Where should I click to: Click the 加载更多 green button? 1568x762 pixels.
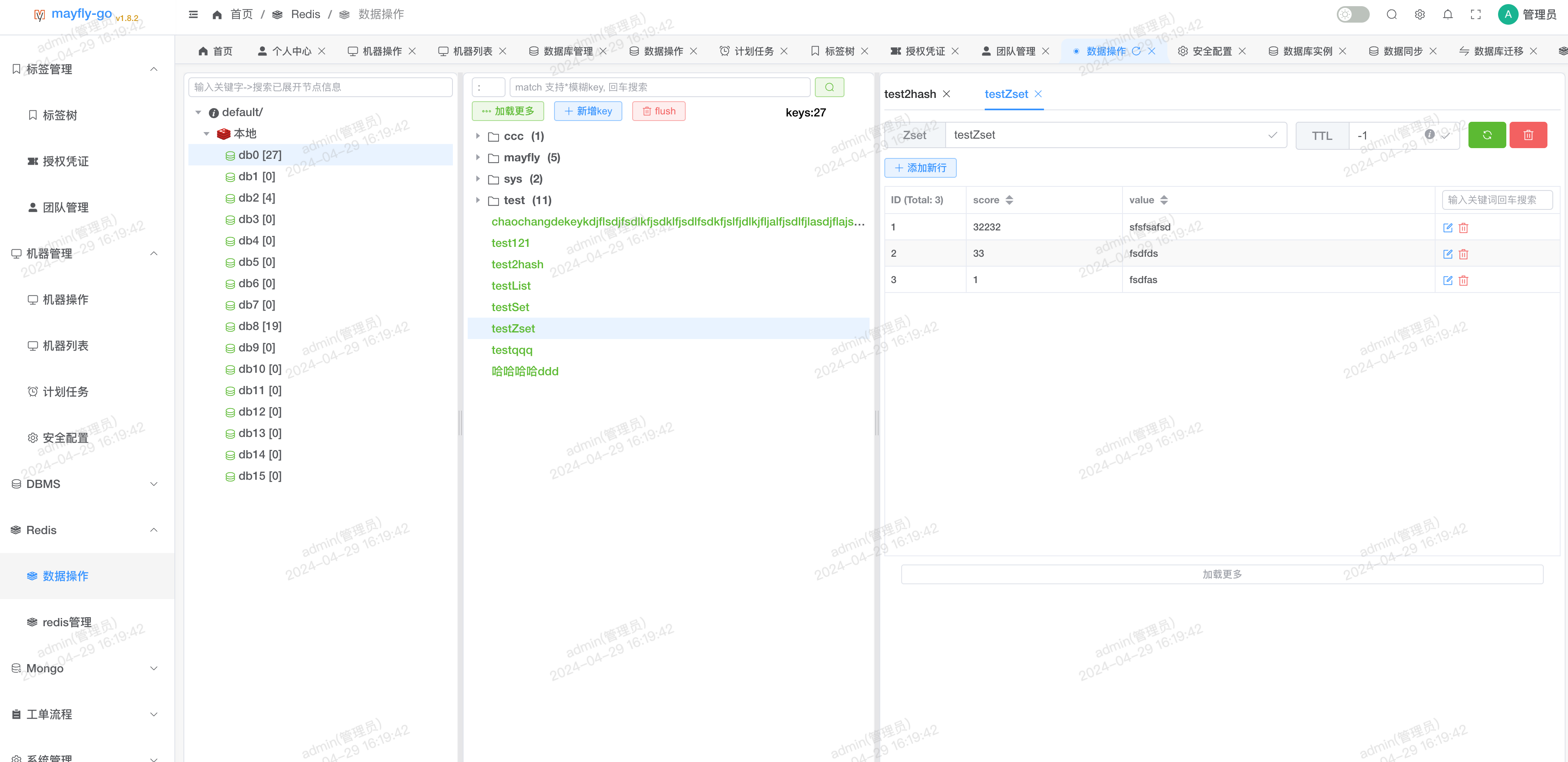(x=508, y=111)
